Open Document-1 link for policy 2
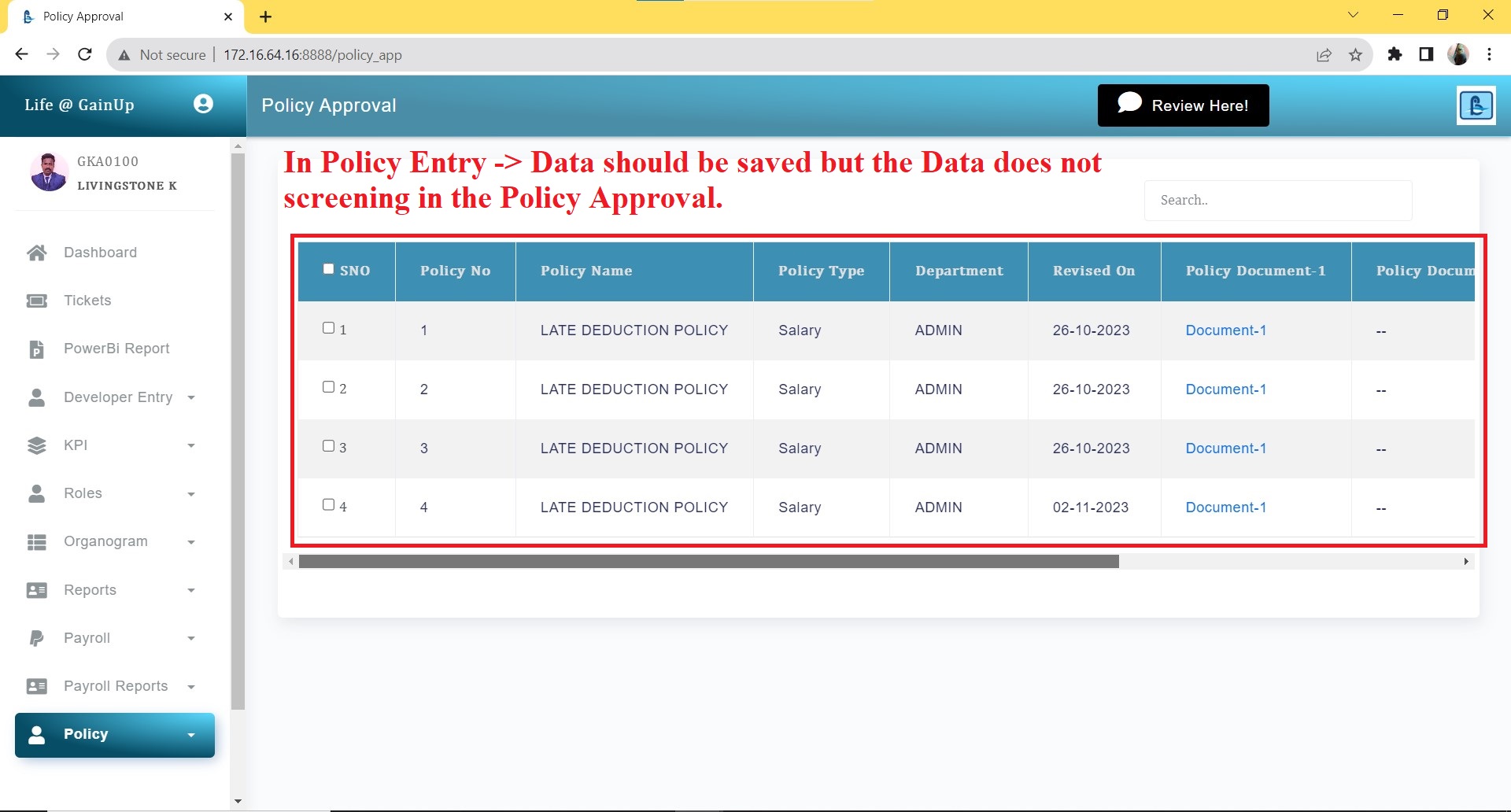 tap(1225, 389)
